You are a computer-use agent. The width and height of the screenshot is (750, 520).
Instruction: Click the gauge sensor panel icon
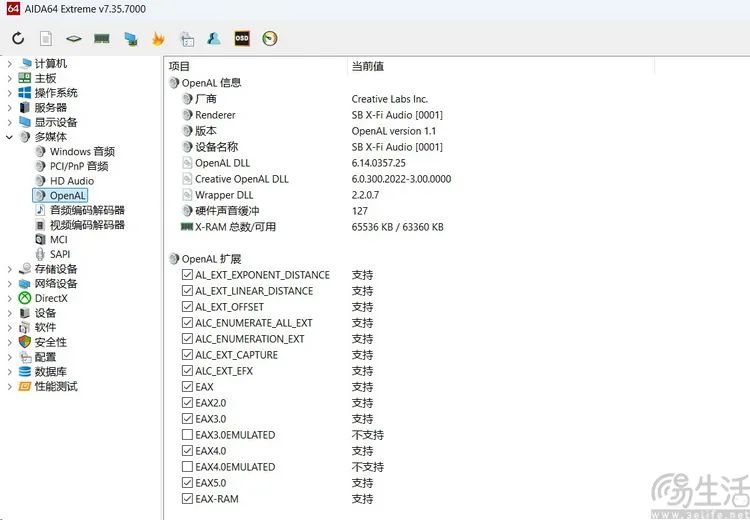(270, 39)
